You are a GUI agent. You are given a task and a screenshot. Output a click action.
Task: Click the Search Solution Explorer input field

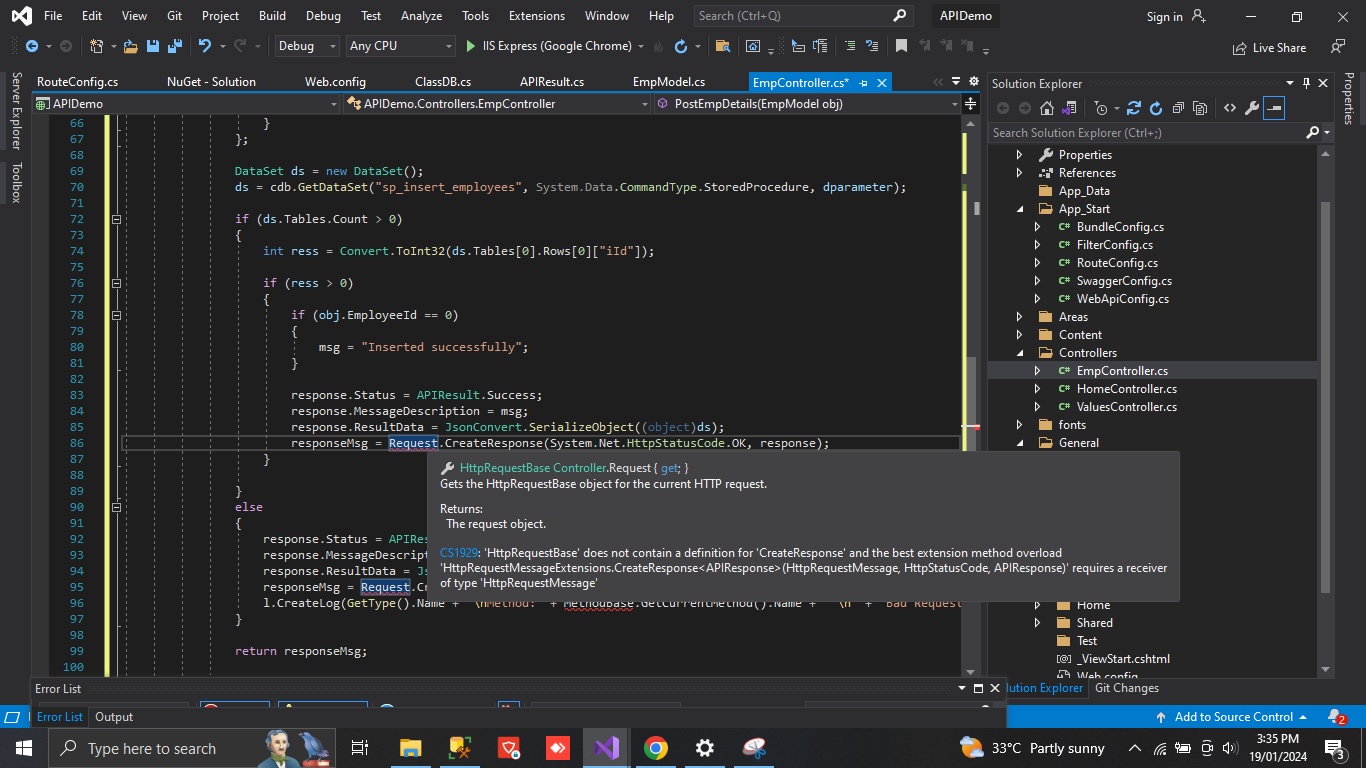point(1145,133)
